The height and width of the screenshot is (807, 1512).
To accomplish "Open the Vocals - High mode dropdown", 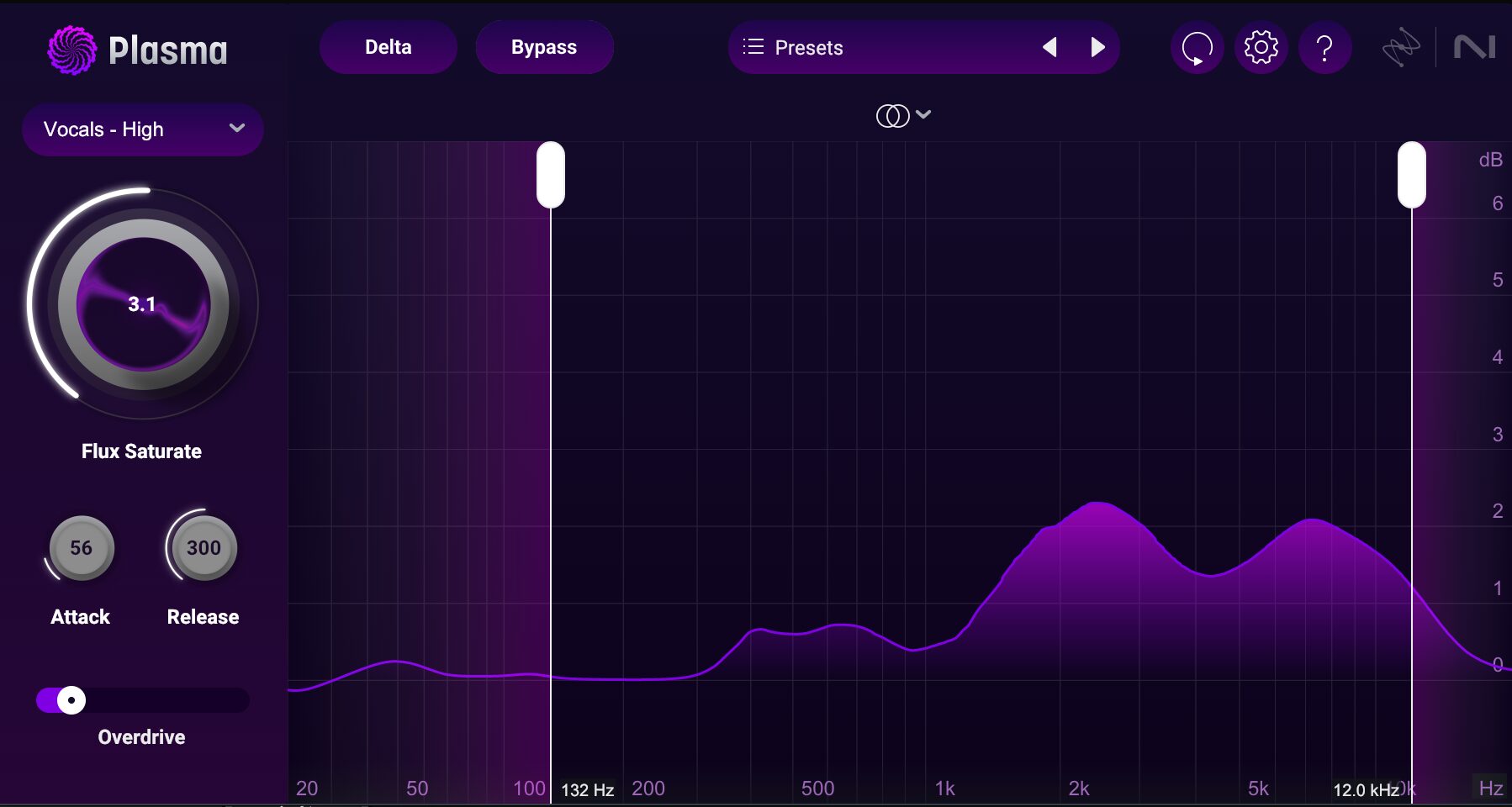I will point(143,129).
